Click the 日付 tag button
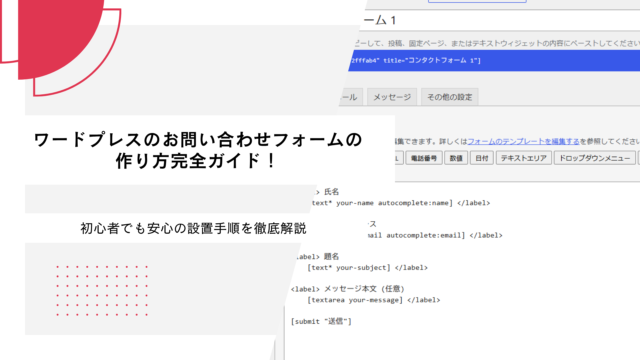 pyautogui.click(x=482, y=158)
